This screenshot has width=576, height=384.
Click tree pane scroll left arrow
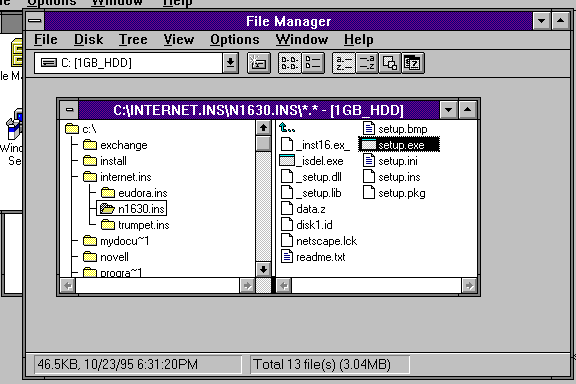pos(68,286)
